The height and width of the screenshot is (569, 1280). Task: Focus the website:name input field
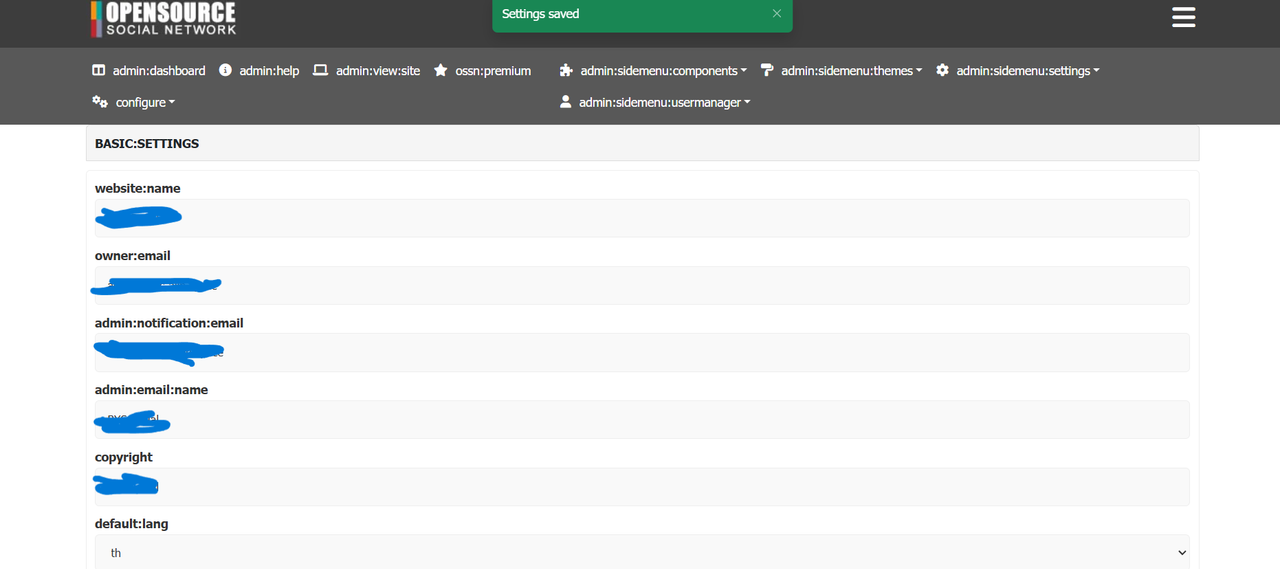click(642, 218)
